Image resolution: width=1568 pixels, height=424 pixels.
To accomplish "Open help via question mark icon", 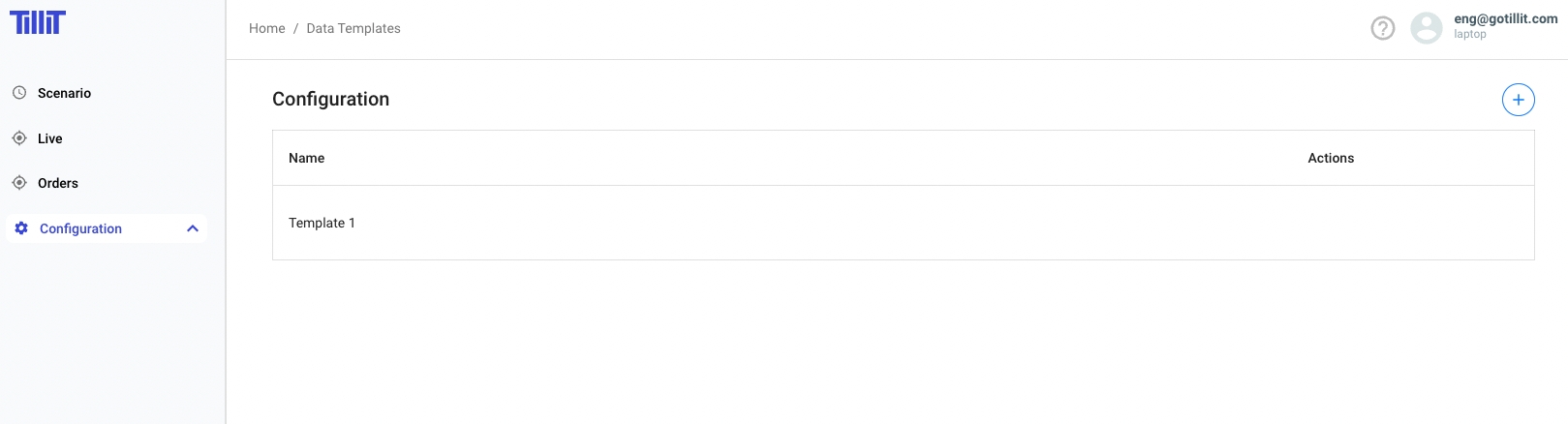I will (x=1383, y=29).
